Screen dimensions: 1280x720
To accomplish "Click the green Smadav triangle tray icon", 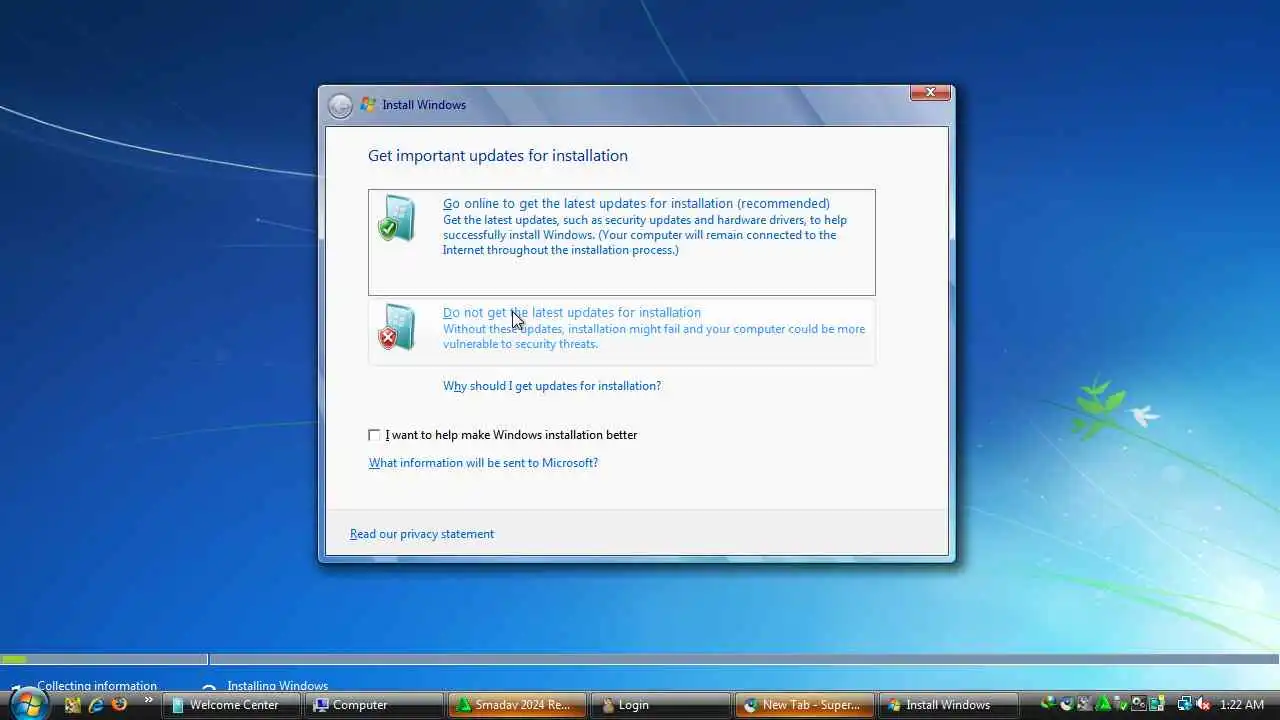I will pyautogui.click(x=1103, y=705).
